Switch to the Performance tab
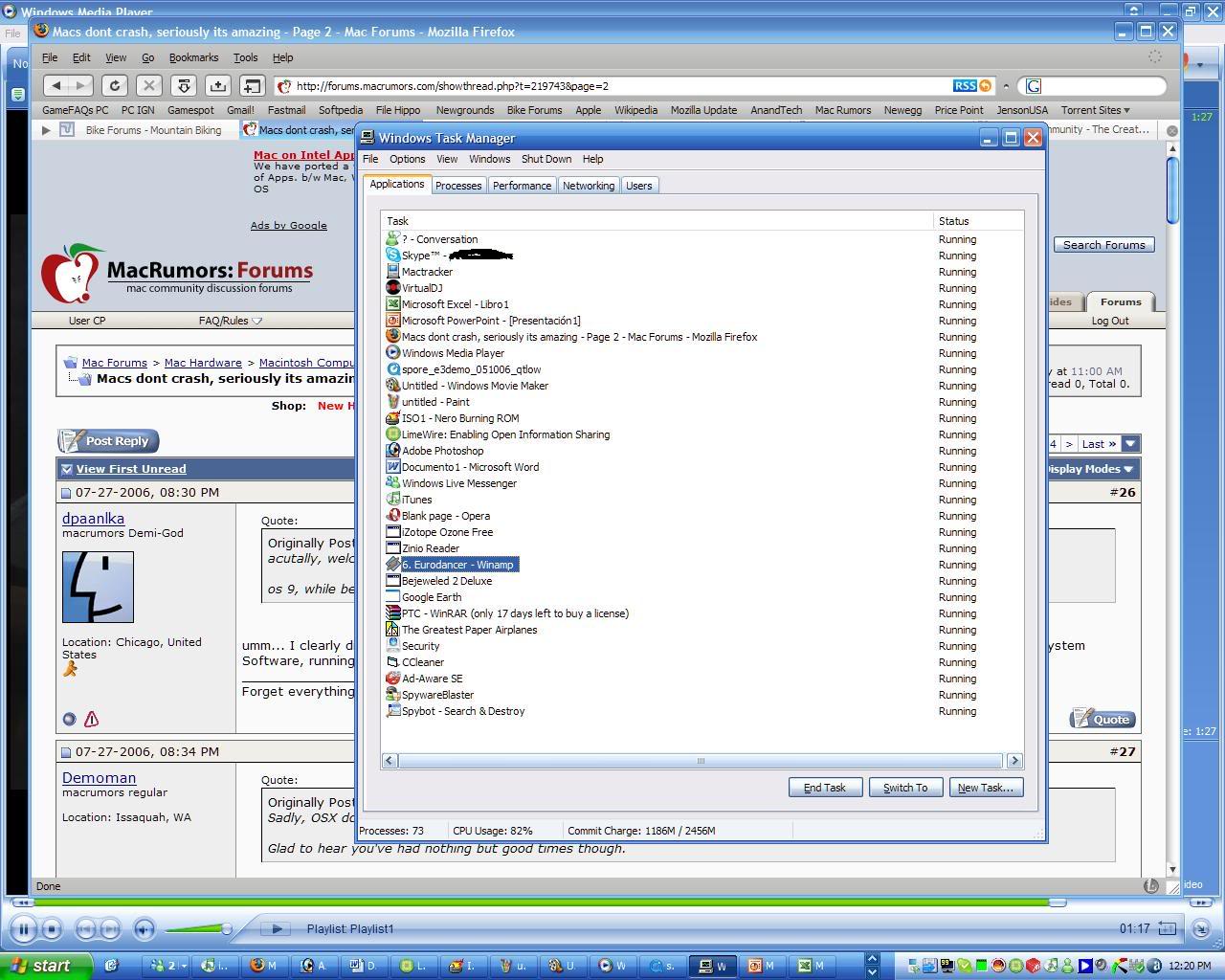 [522, 186]
